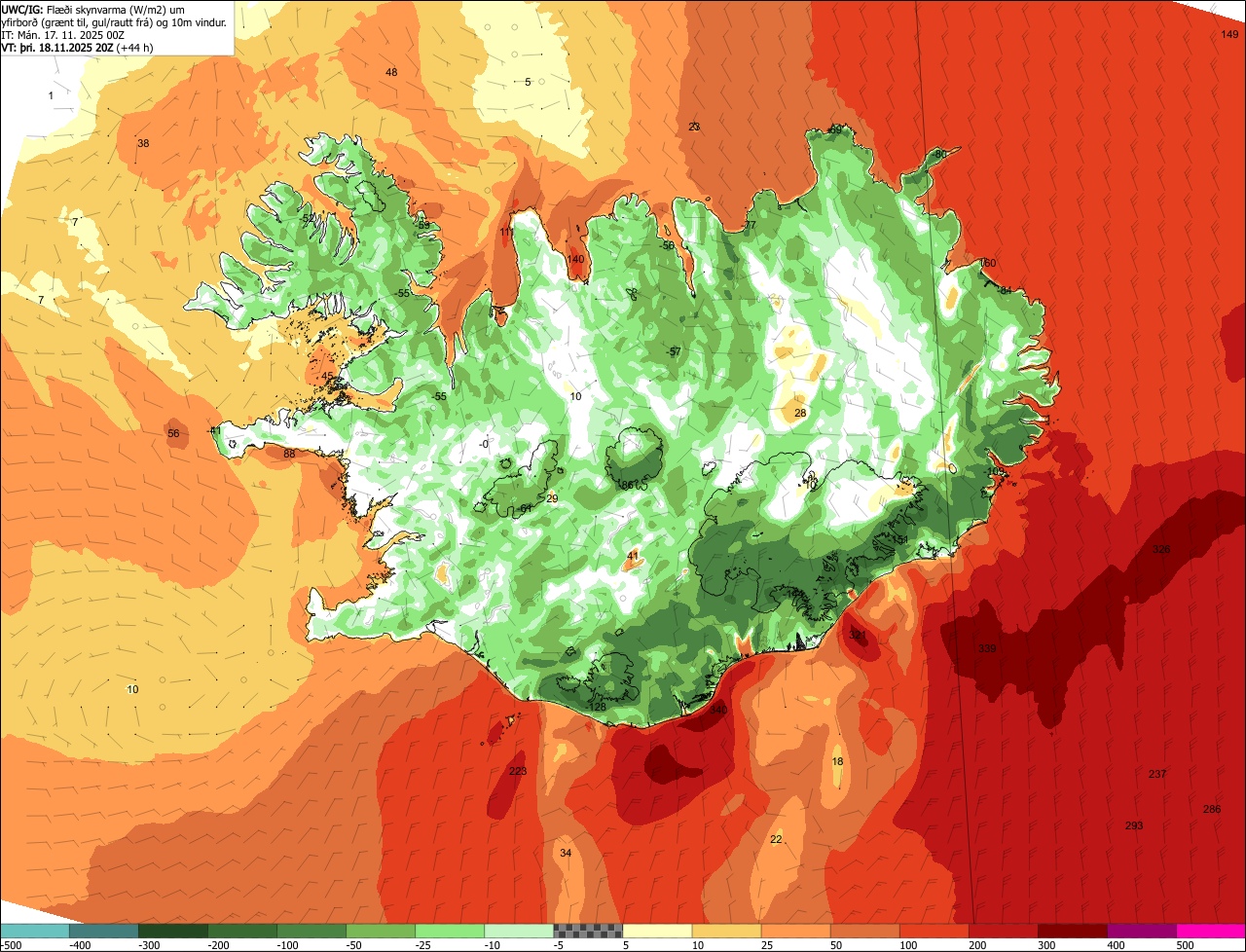This screenshot has width=1246, height=952.
Task: Click the '23' value off the north coast
Action: click(694, 128)
